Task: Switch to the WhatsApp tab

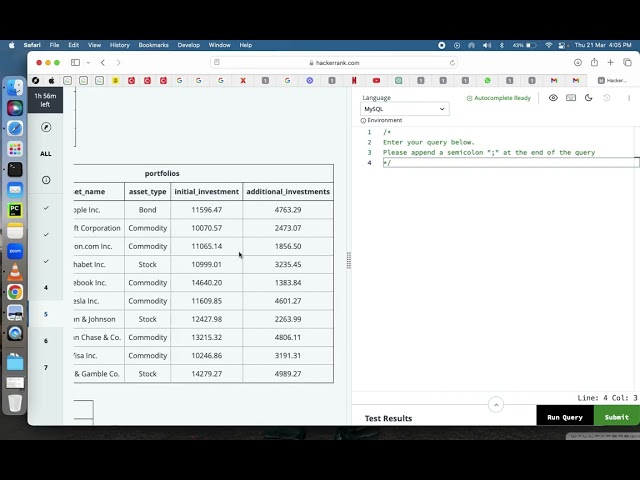Action: (x=487, y=80)
